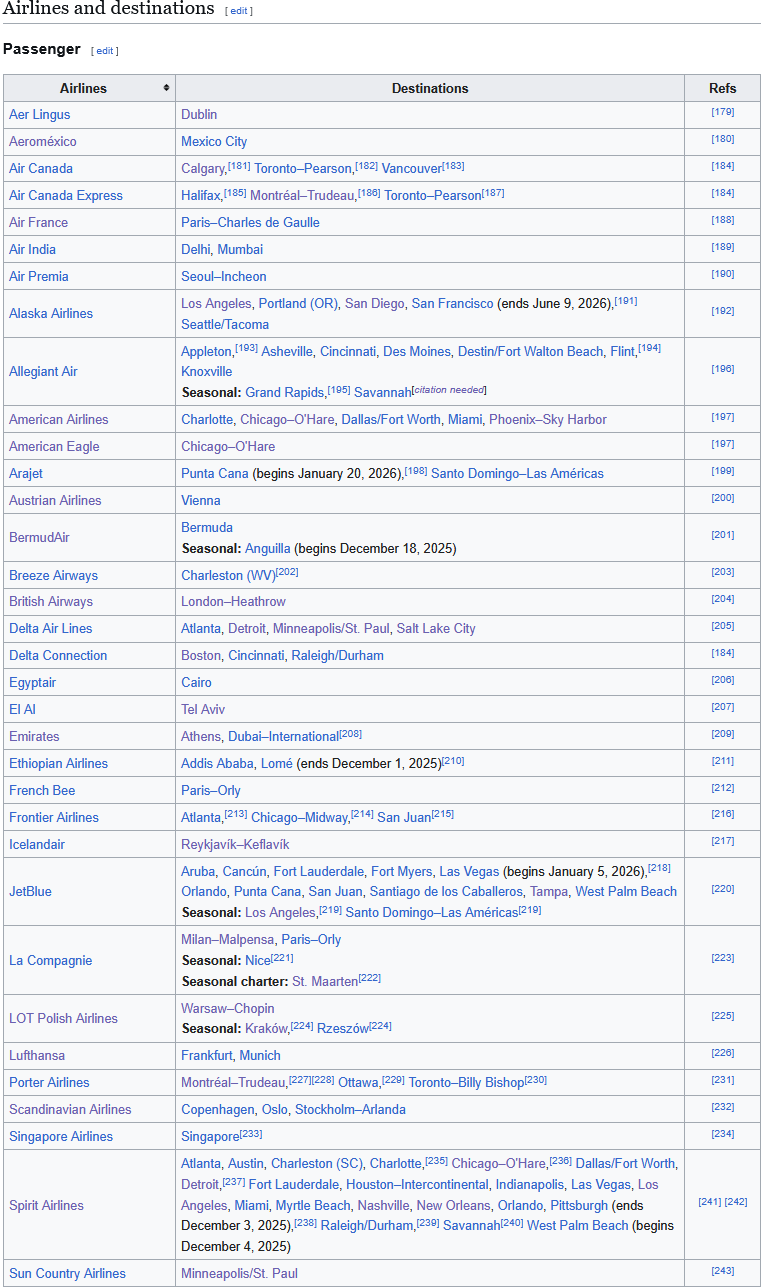This screenshot has height=1287, width=765.
Task: Click edit link next to Passenger heading
Action: pos(105,50)
